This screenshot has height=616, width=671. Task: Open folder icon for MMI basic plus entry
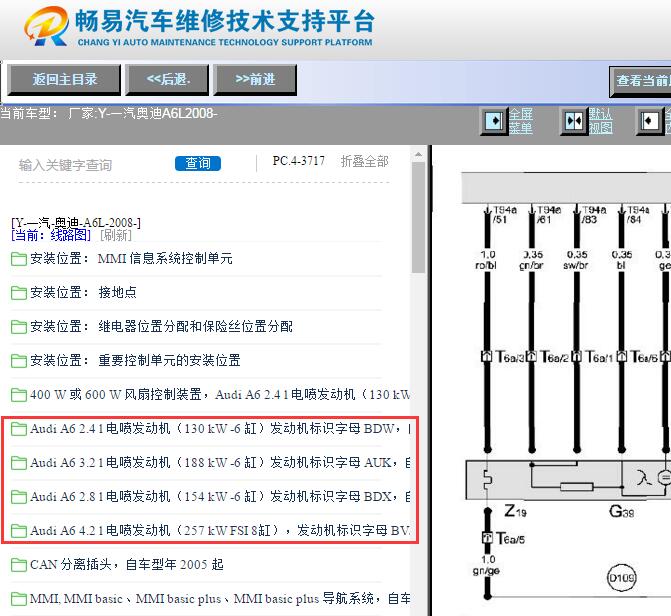[x=18, y=599]
